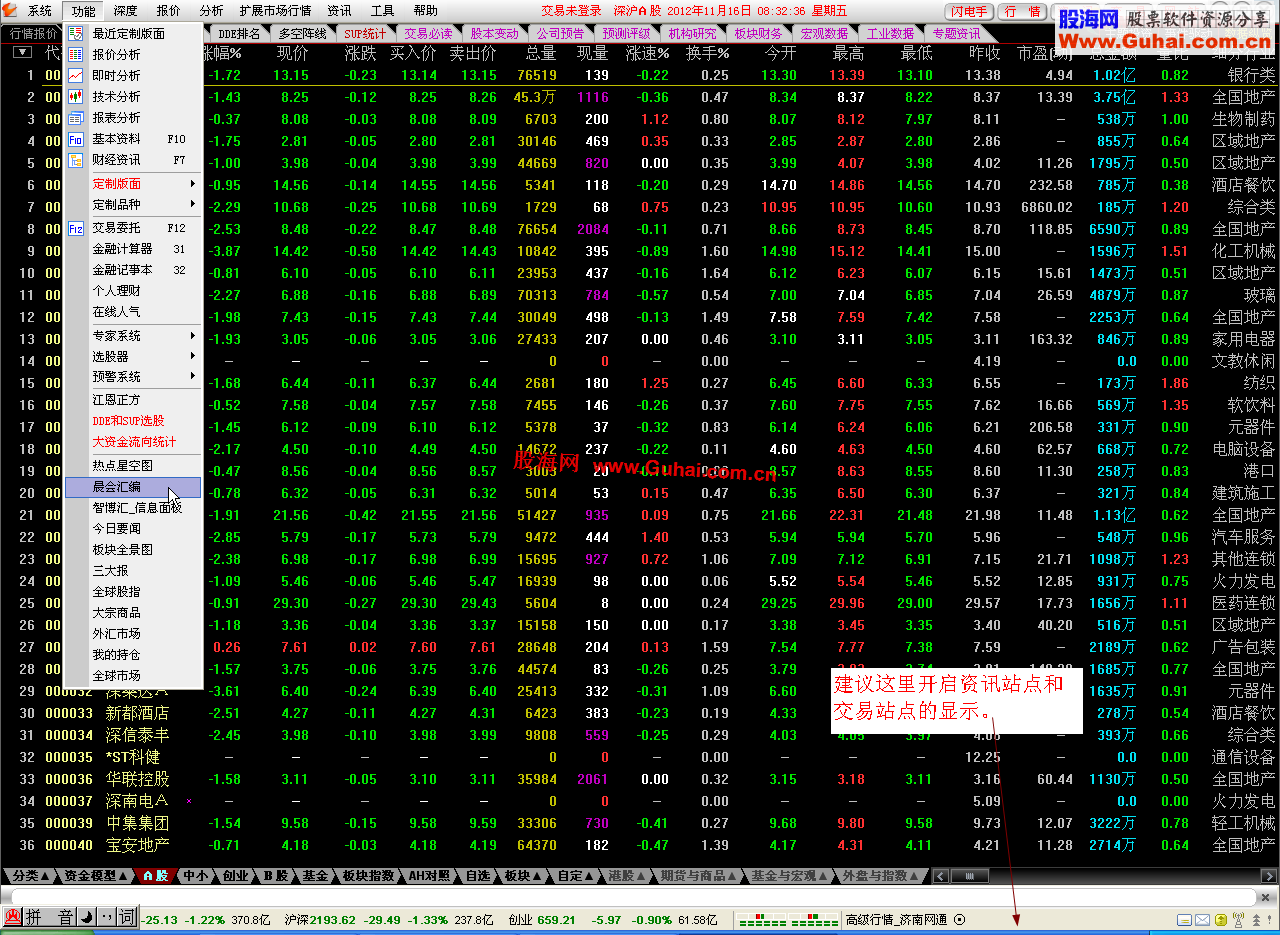
Task: Expand the 自定 bottom tab menu
Action: point(576,876)
